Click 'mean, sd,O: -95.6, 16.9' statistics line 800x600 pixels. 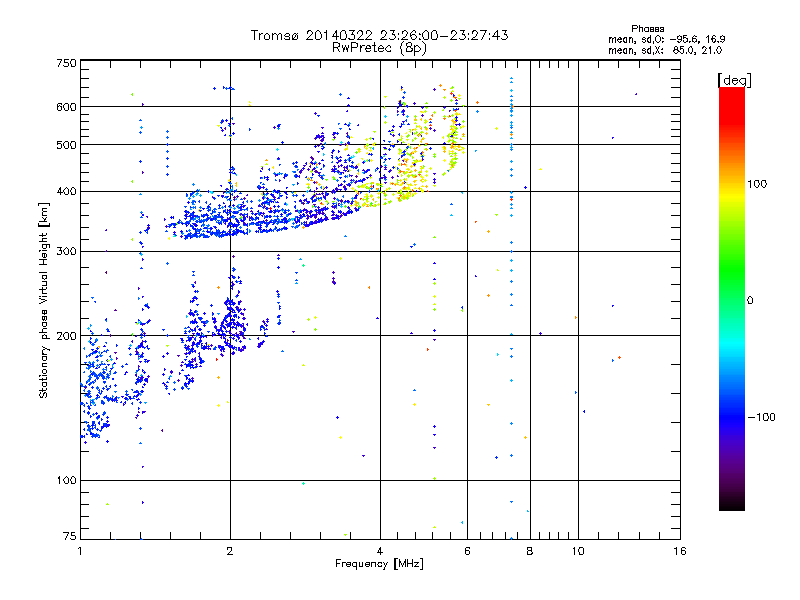[x=666, y=39]
